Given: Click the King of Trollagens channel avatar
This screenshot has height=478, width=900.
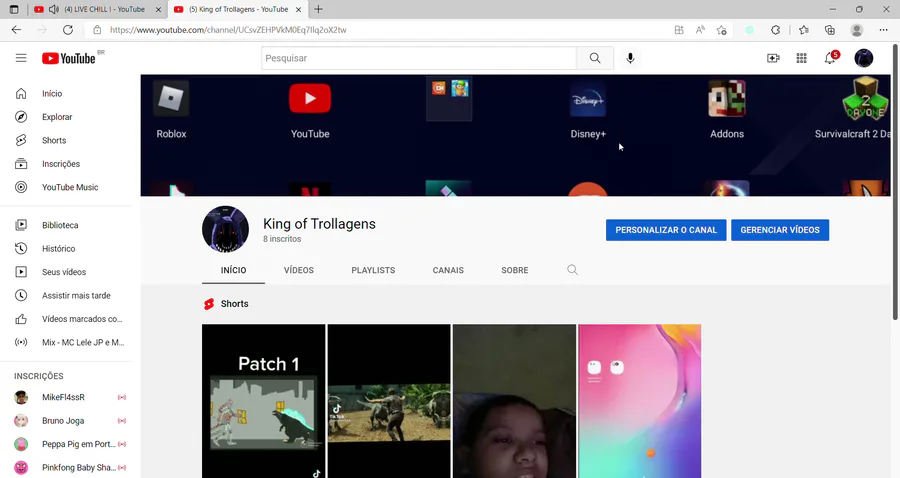Looking at the screenshot, I should 226,230.
